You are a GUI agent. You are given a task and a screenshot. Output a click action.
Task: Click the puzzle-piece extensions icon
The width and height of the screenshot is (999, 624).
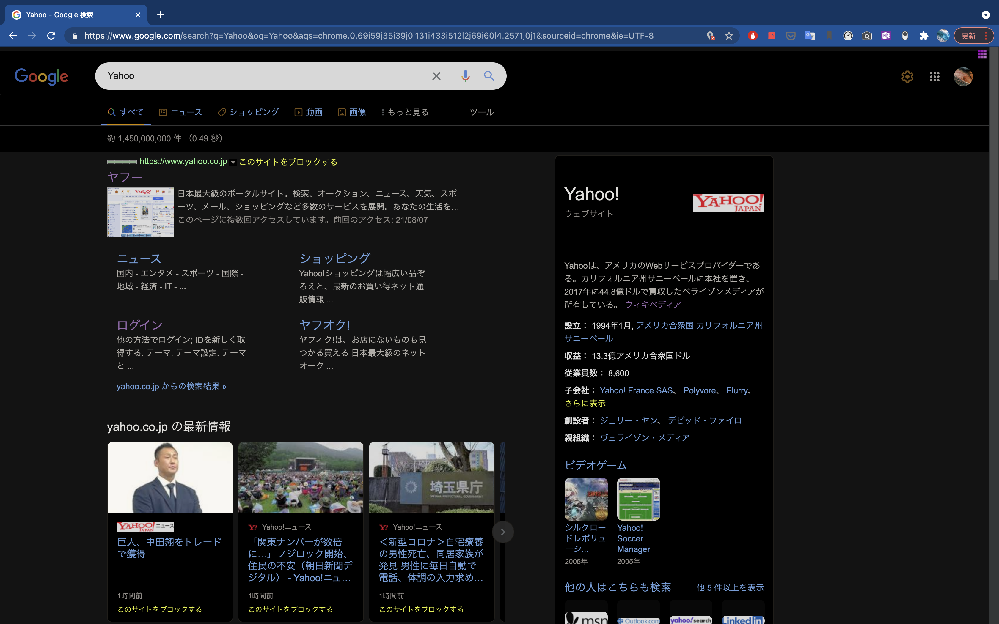click(x=923, y=36)
